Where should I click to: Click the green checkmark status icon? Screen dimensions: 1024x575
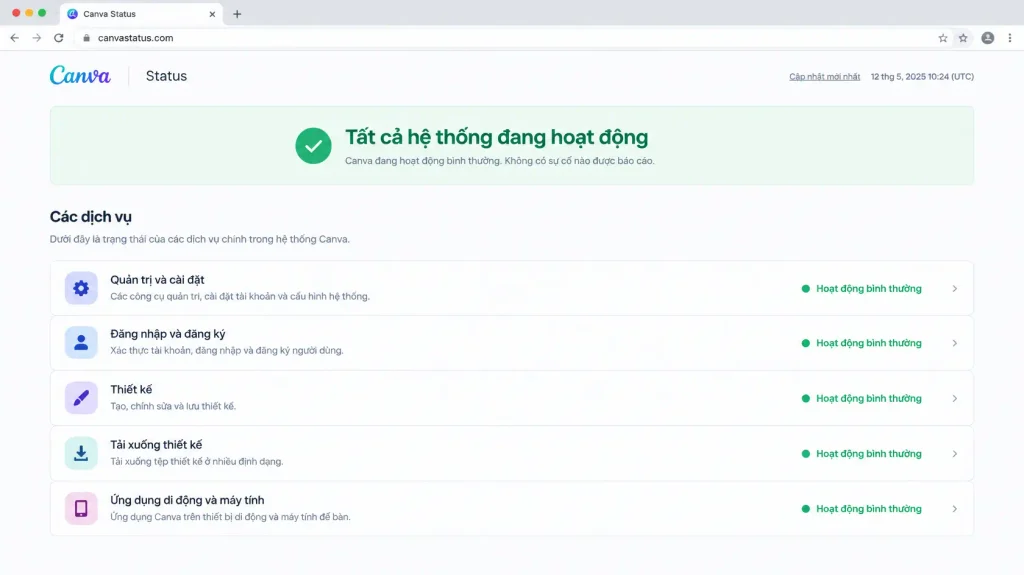coord(313,146)
